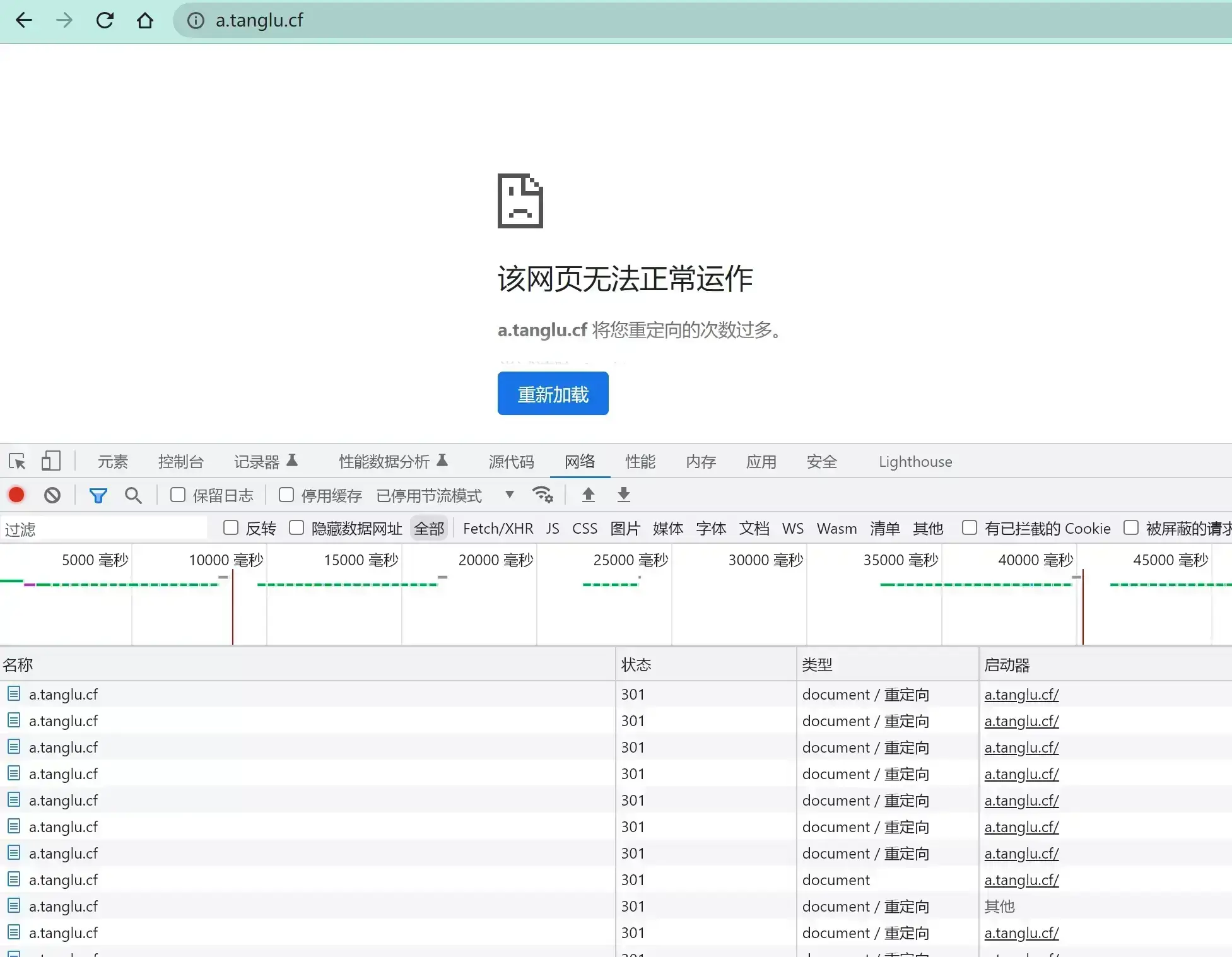Filter requests by Fetch/XHR
Image resolution: width=1232 pixels, height=957 pixels.
point(498,529)
